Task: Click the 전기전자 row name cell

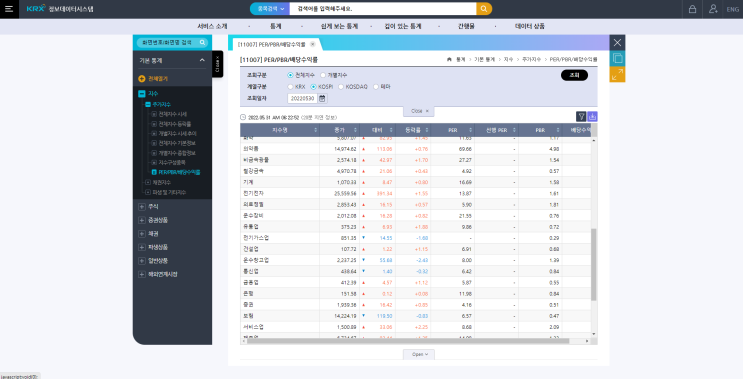Action: [280, 193]
